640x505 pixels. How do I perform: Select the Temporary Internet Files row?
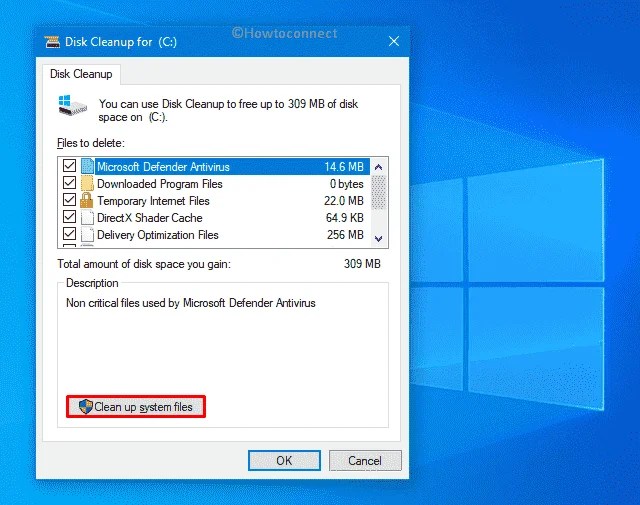(214, 201)
